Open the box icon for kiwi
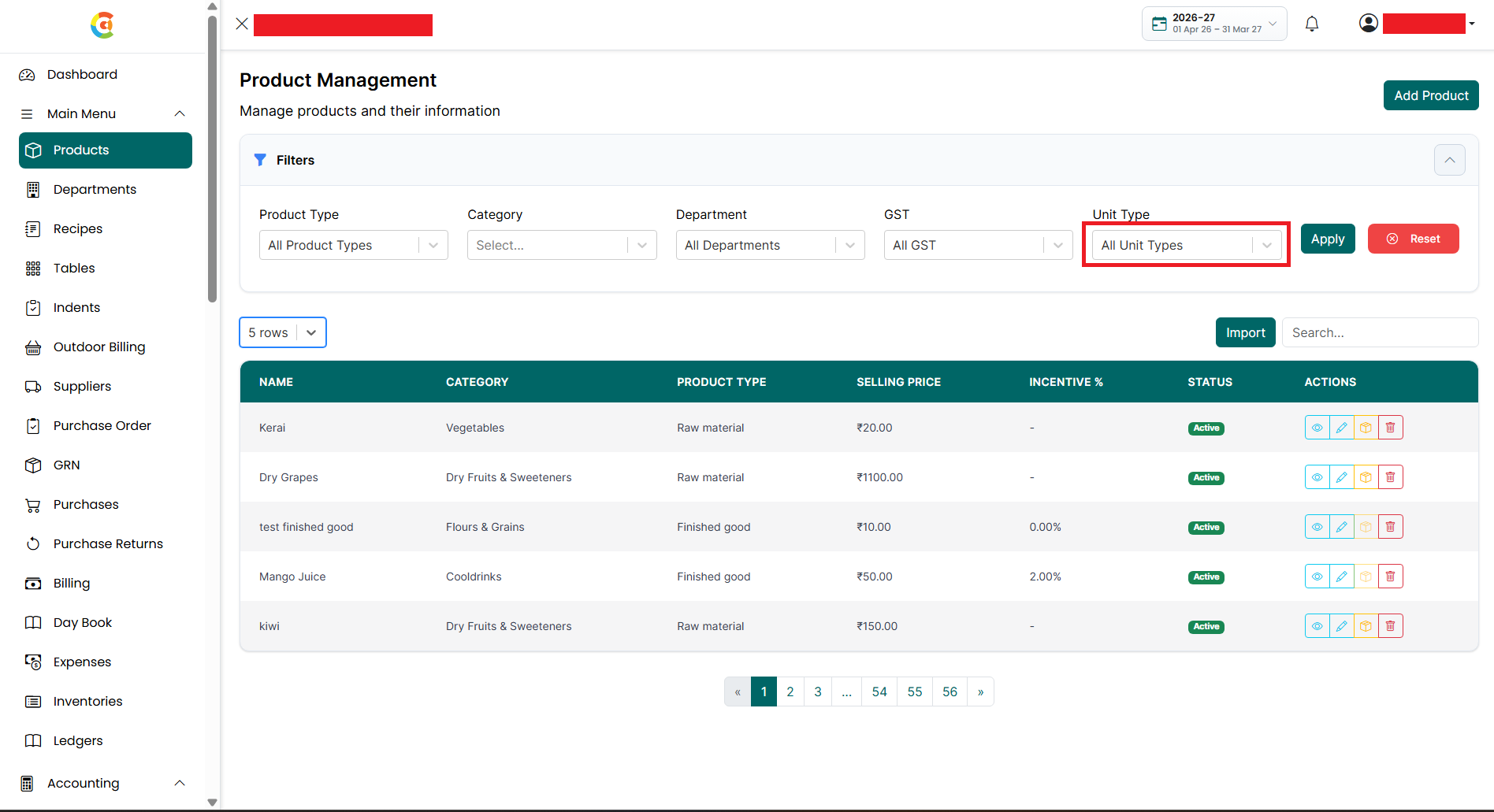The width and height of the screenshot is (1494, 812). coord(1366,626)
